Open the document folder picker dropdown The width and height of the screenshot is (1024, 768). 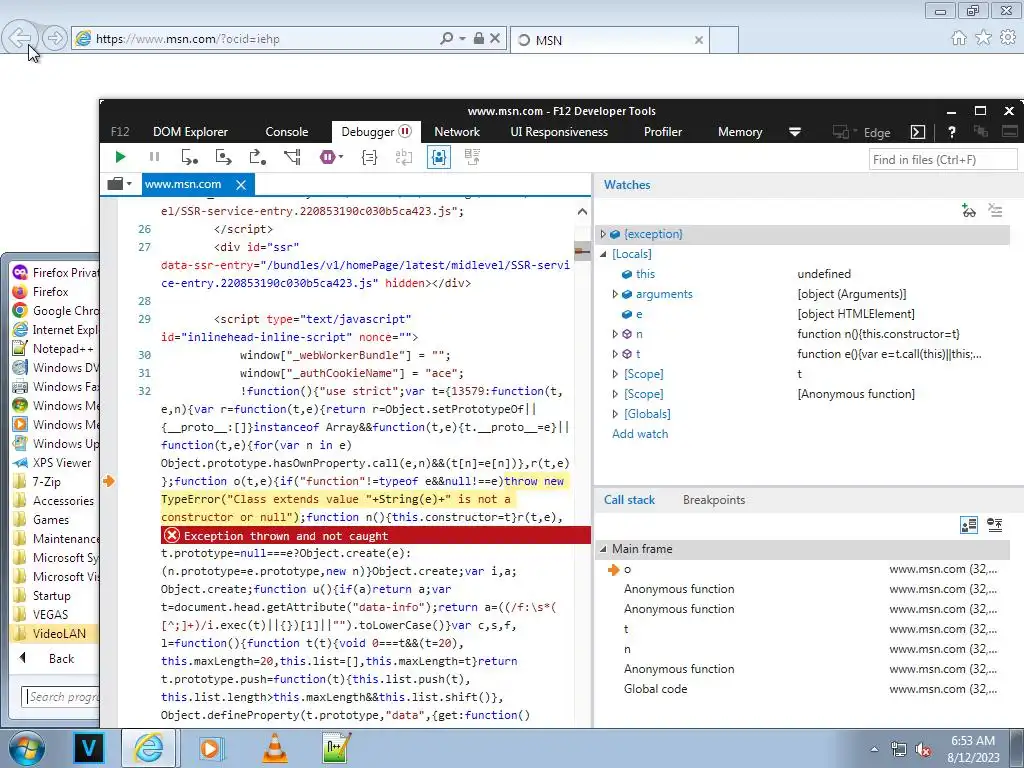(x=120, y=184)
